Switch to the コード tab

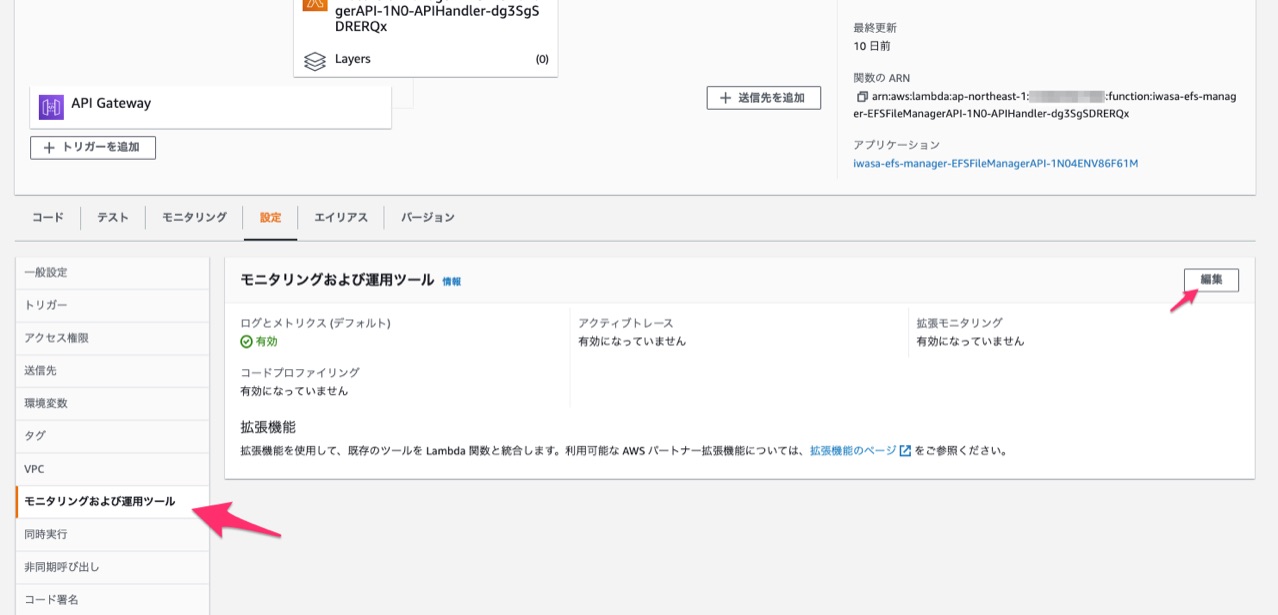click(x=45, y=216)
